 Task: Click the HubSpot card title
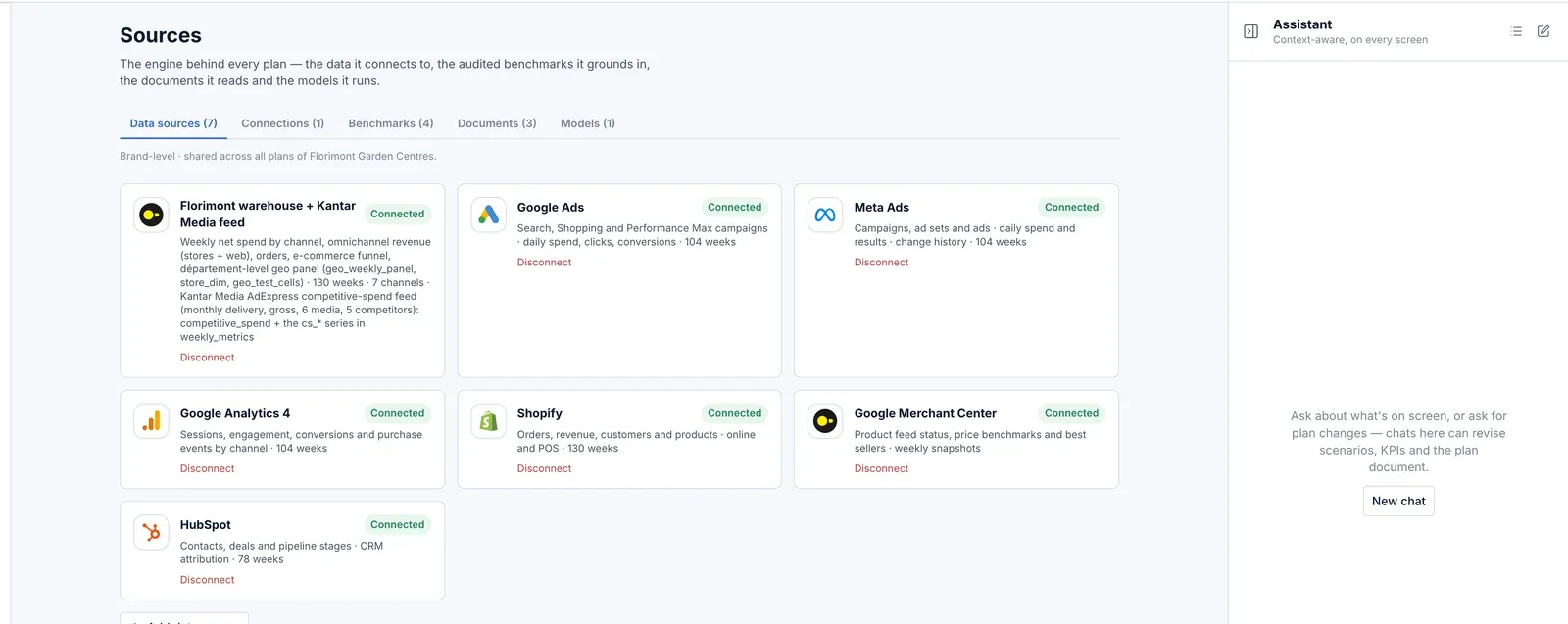[x=205, y=525]
